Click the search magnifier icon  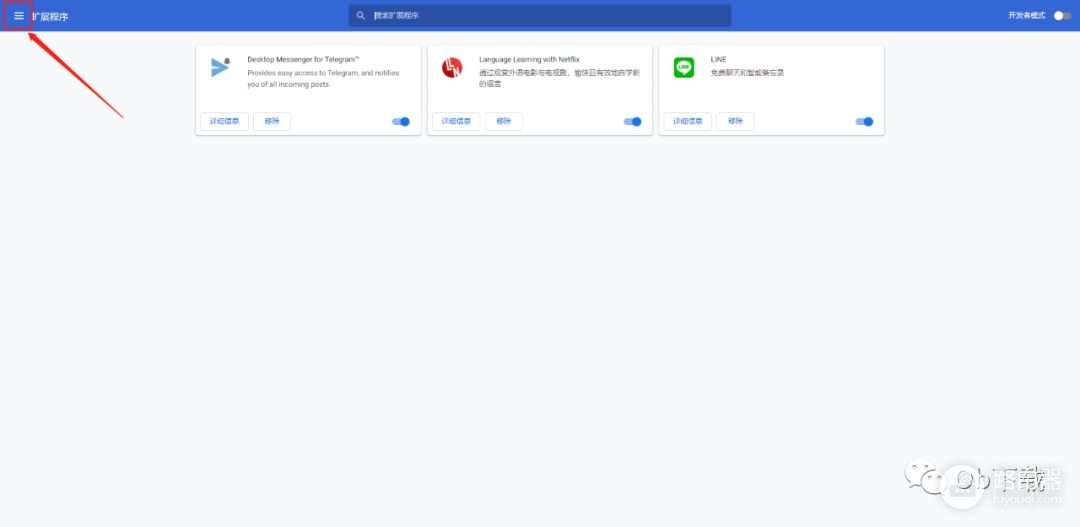(360, 16)
